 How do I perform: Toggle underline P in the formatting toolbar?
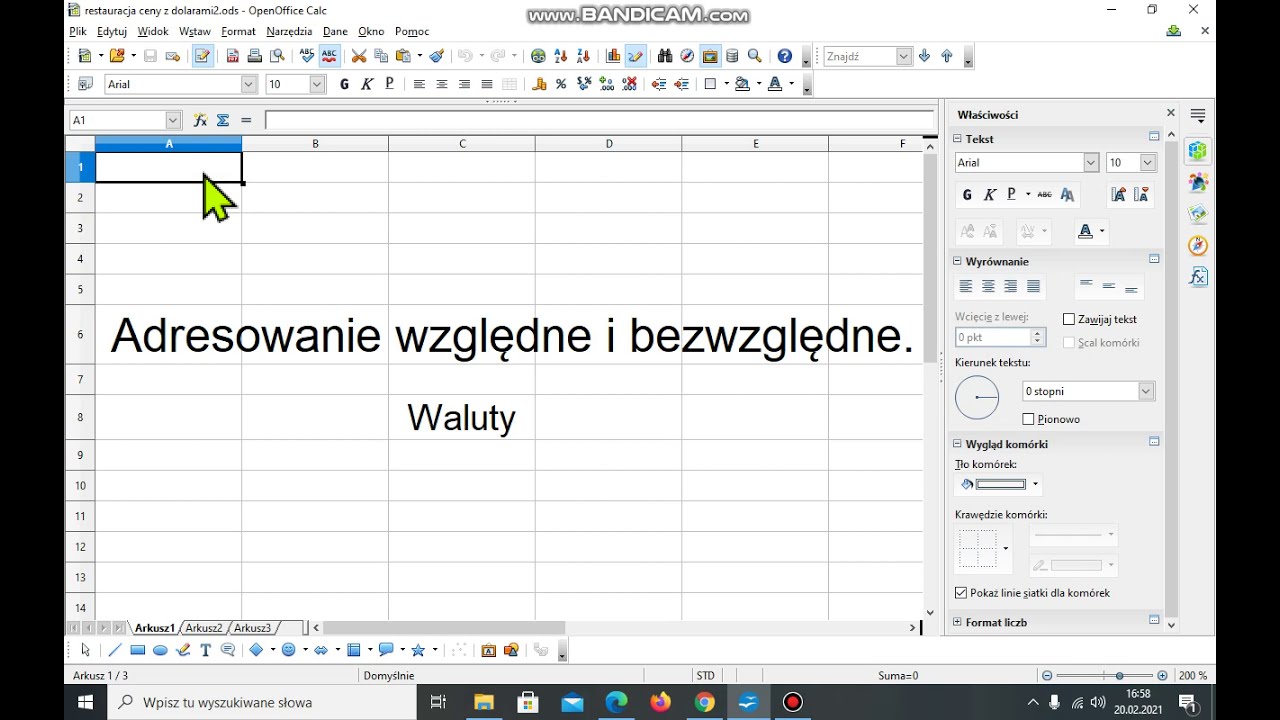389,84
